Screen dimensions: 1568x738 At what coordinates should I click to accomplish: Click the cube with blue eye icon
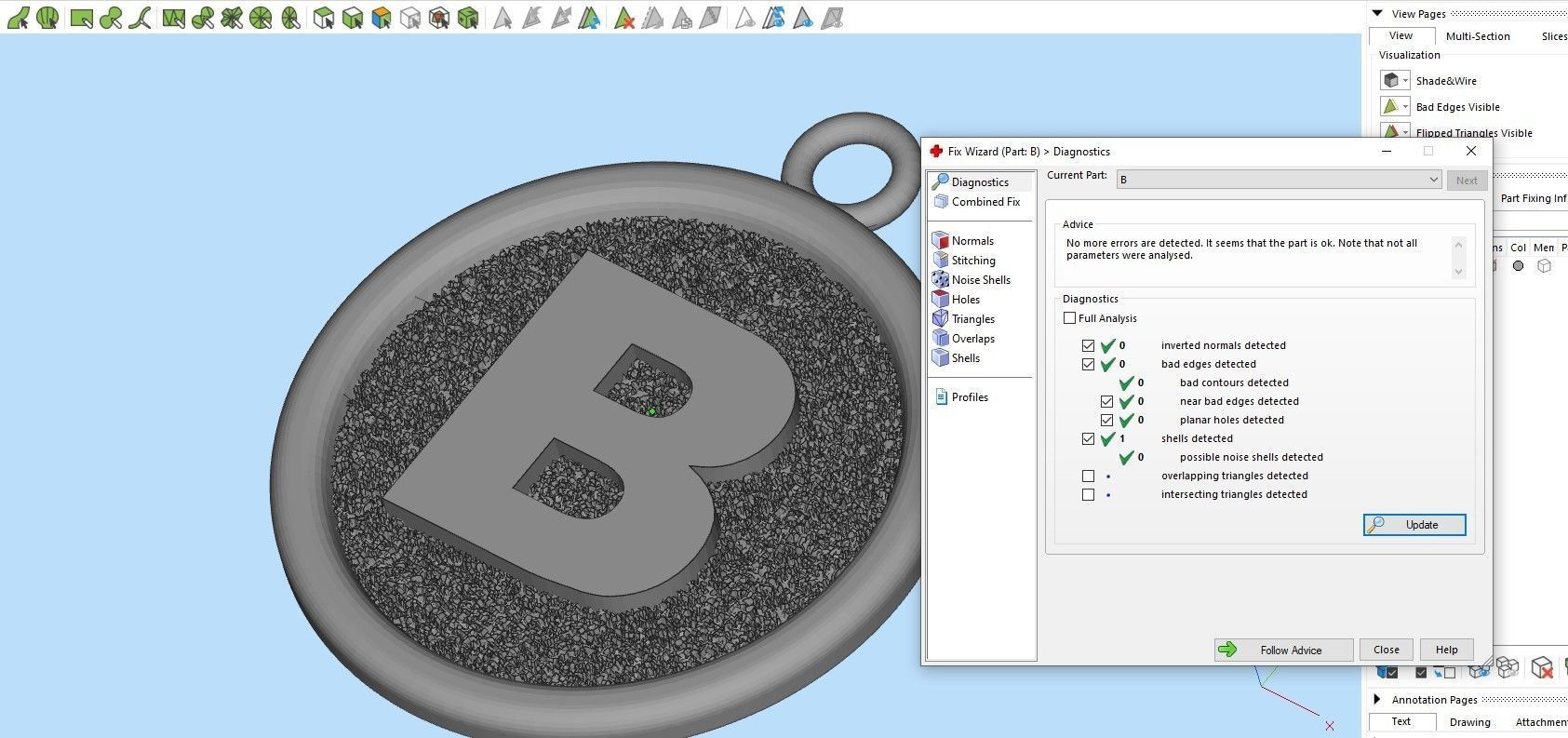pyautogui.click(x=1478, y=671)
